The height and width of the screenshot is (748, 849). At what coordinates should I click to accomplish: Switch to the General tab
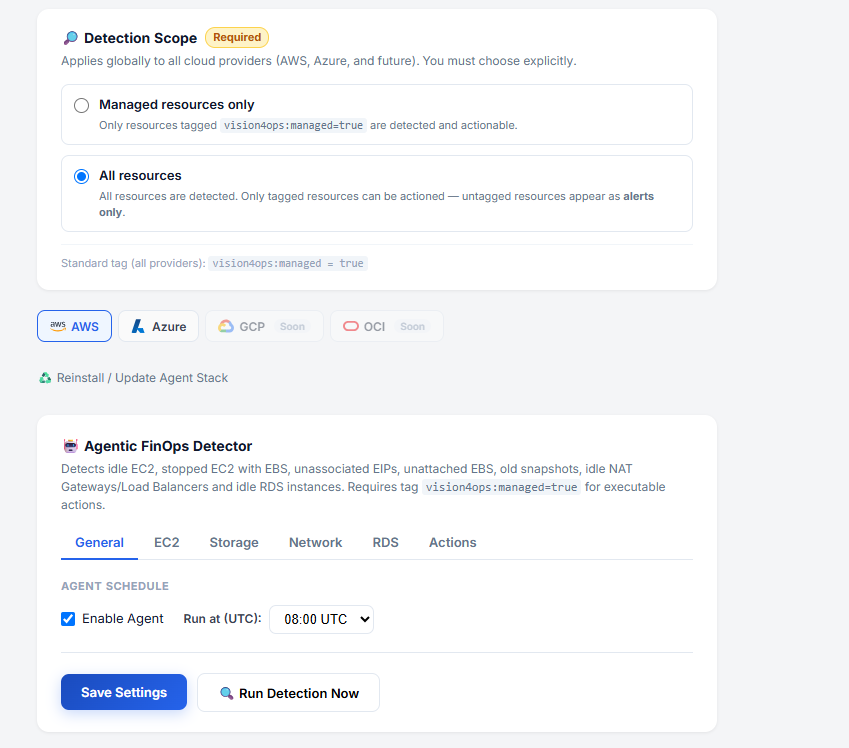[100, 542]
